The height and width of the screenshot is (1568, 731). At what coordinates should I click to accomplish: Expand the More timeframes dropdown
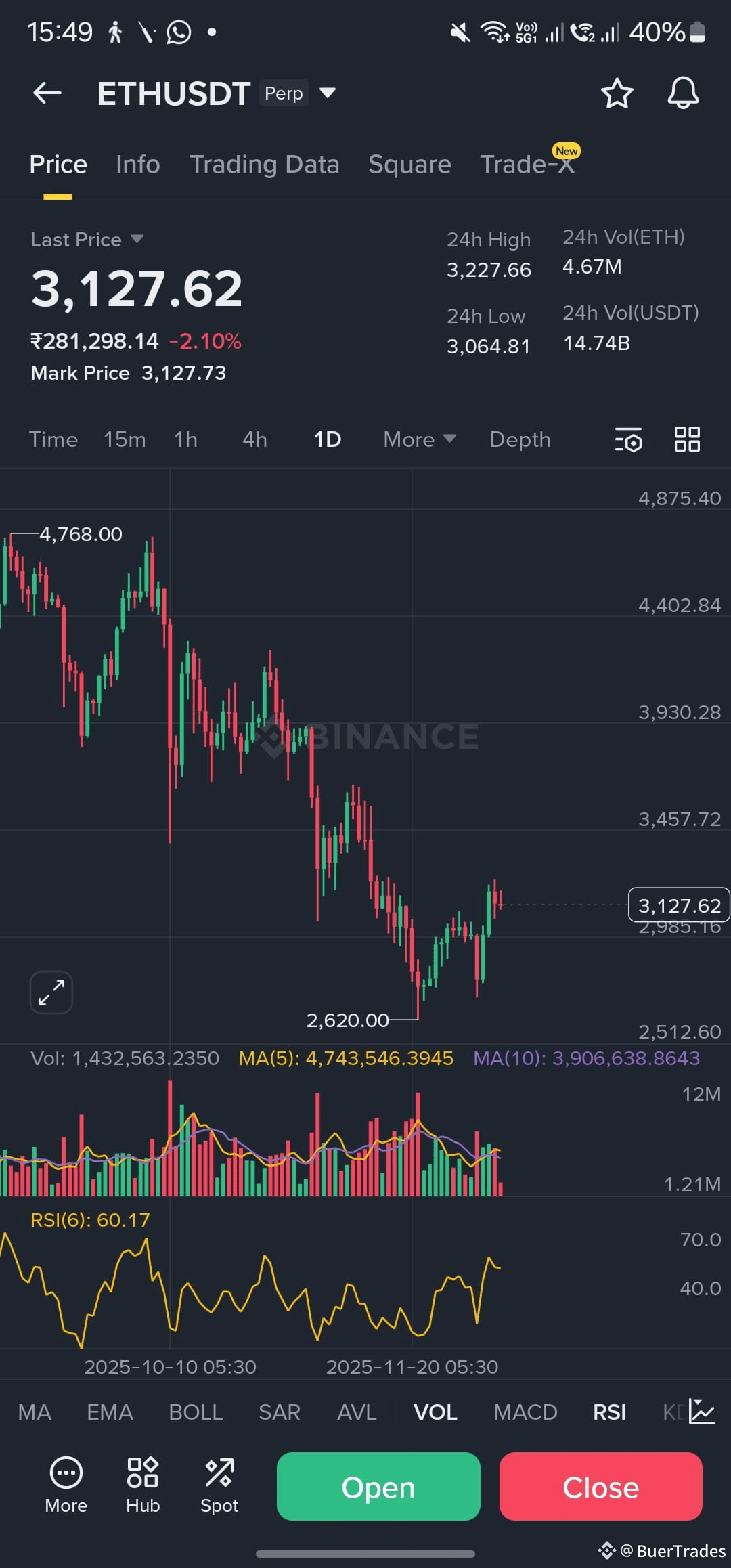[x=420, y=439]
